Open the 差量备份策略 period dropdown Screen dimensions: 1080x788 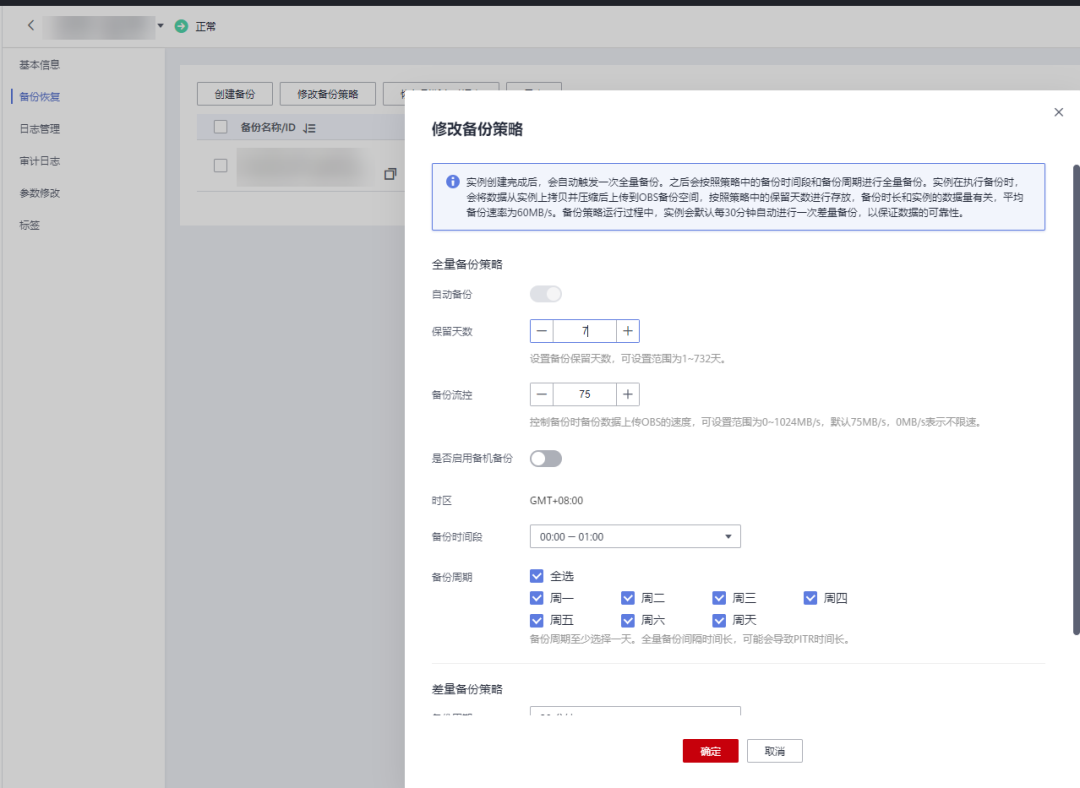[635, 714]
